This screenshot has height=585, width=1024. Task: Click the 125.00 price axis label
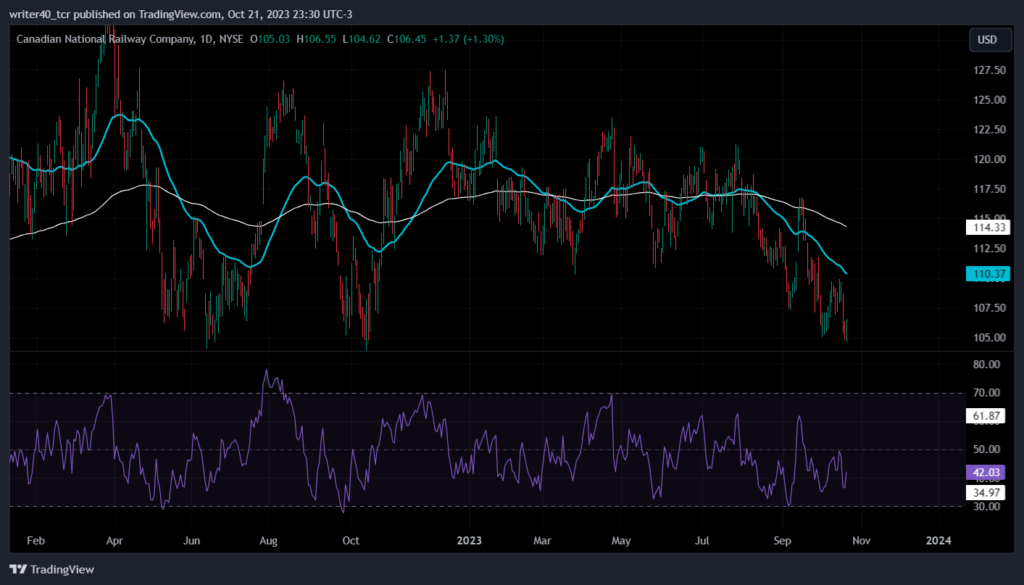click(990, 100)
